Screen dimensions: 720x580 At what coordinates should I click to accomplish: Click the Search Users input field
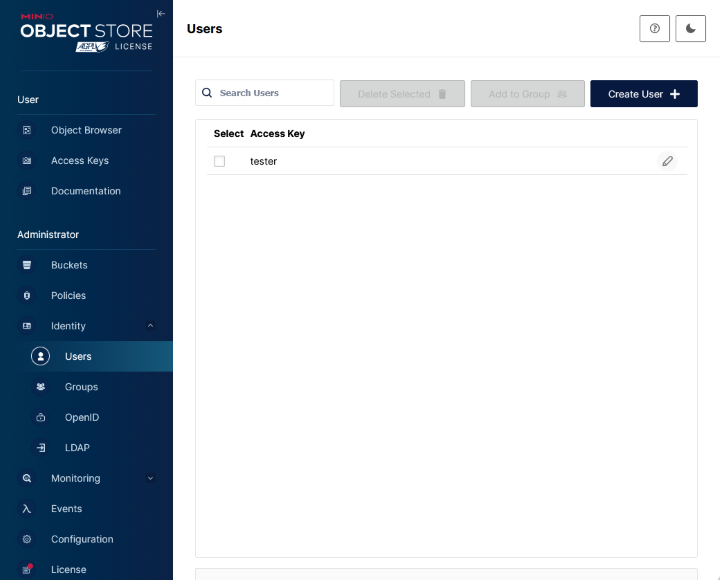pos(272,93)
